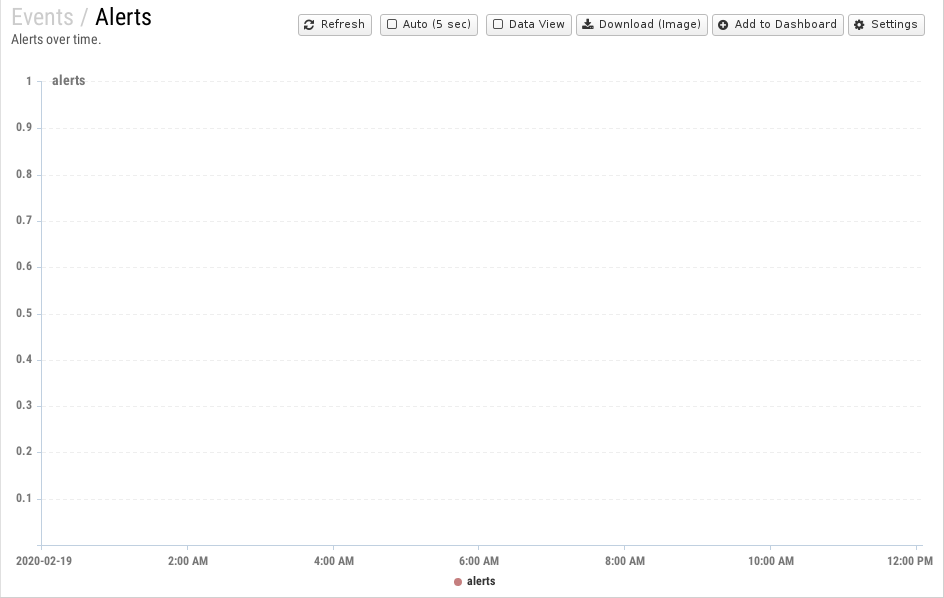Image resolution: width=944 pixels, height=598 pixels.
Task: Click the alerts y-axis title
Action: point(69,81)
